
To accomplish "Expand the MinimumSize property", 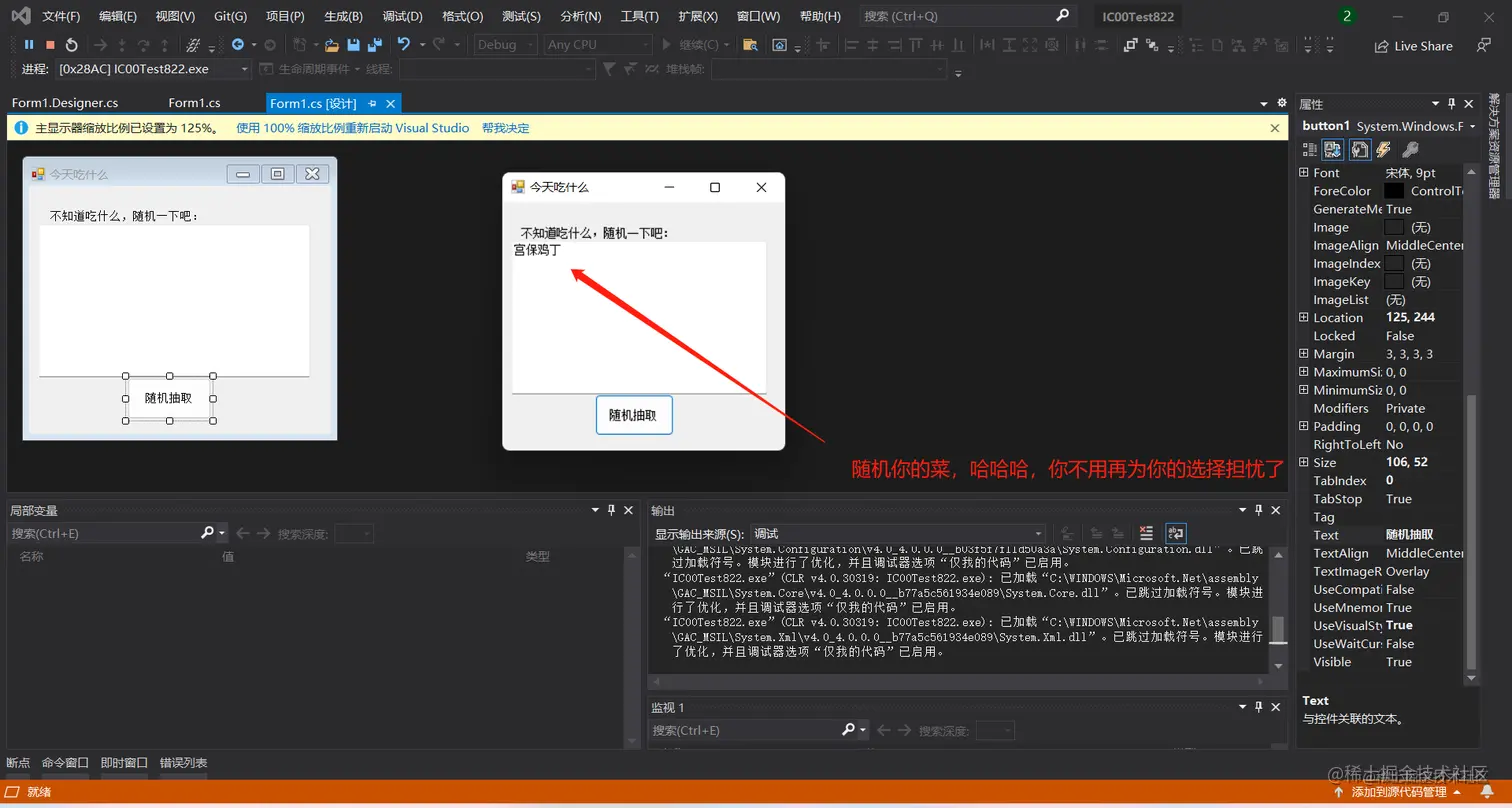I will tap(1304, 390).
